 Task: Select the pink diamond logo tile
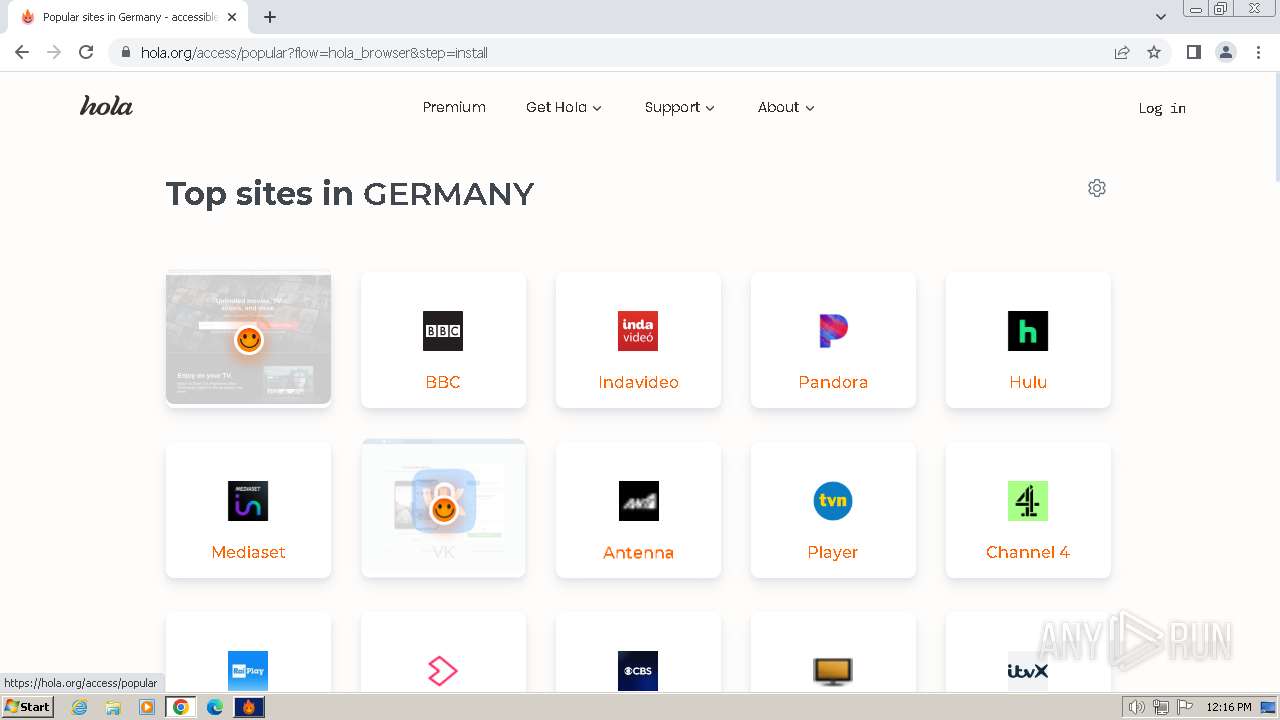[443, 671]
